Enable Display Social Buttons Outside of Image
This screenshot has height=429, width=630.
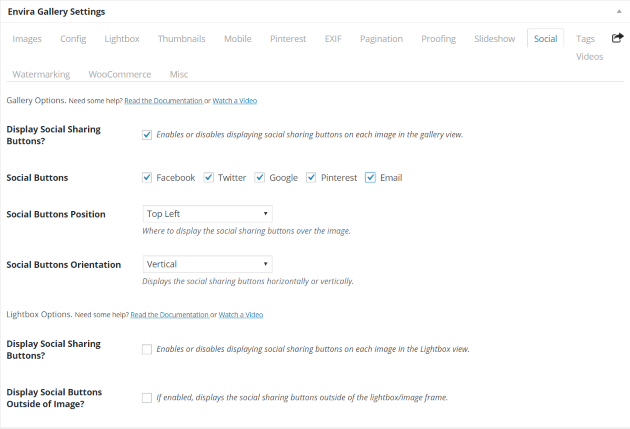[x=147, y=398]
